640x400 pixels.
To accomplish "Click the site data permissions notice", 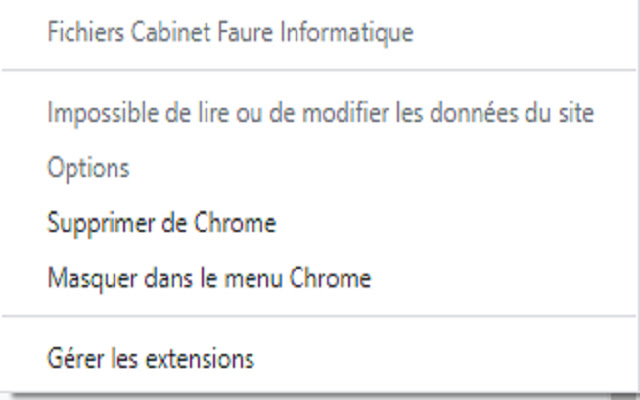I will pyautogui.click(x=320, y=113).
